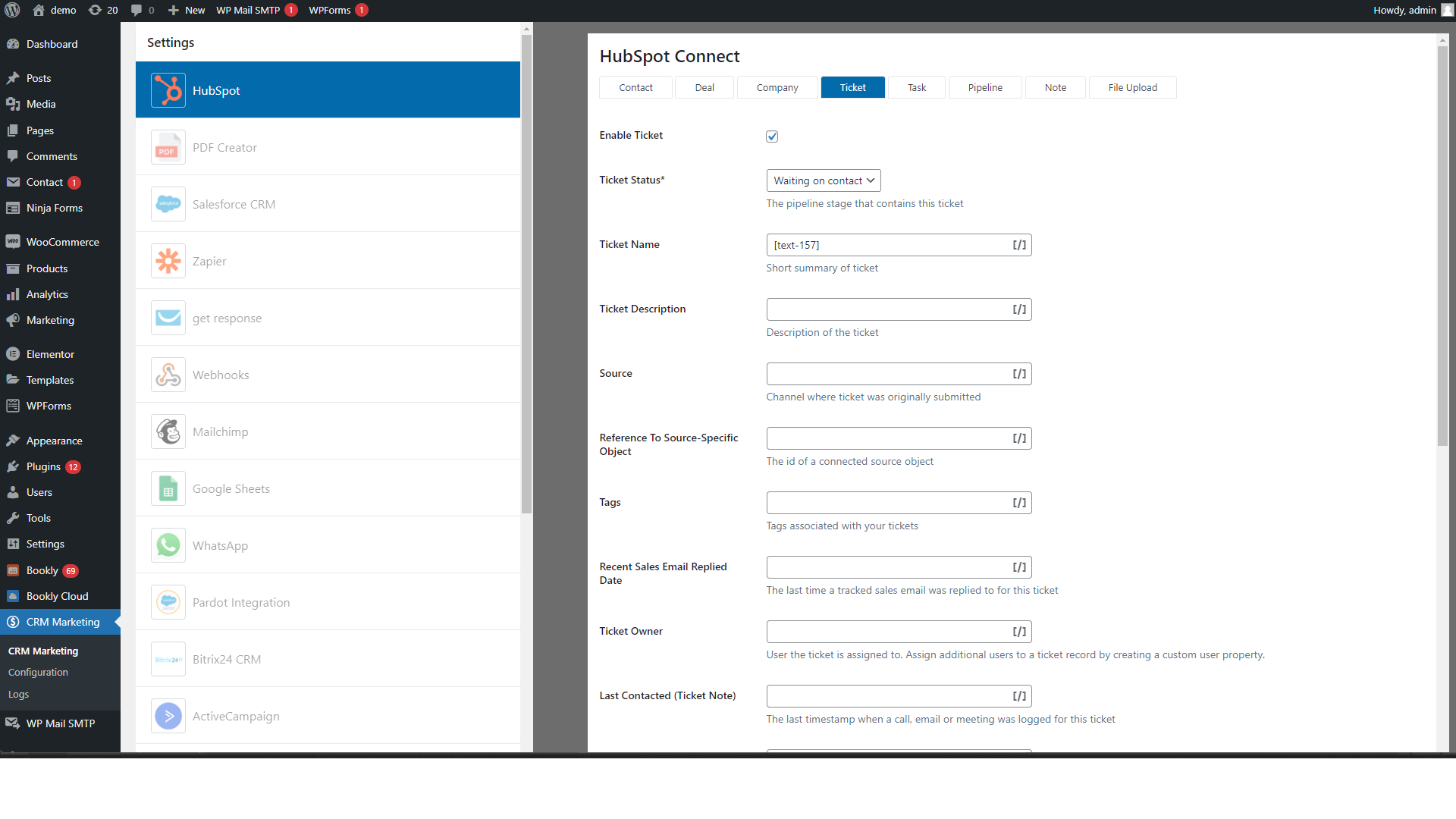Switch to the File Upload tab
The width and height of the screenshot is (1456, 819).
(1132, 87)
